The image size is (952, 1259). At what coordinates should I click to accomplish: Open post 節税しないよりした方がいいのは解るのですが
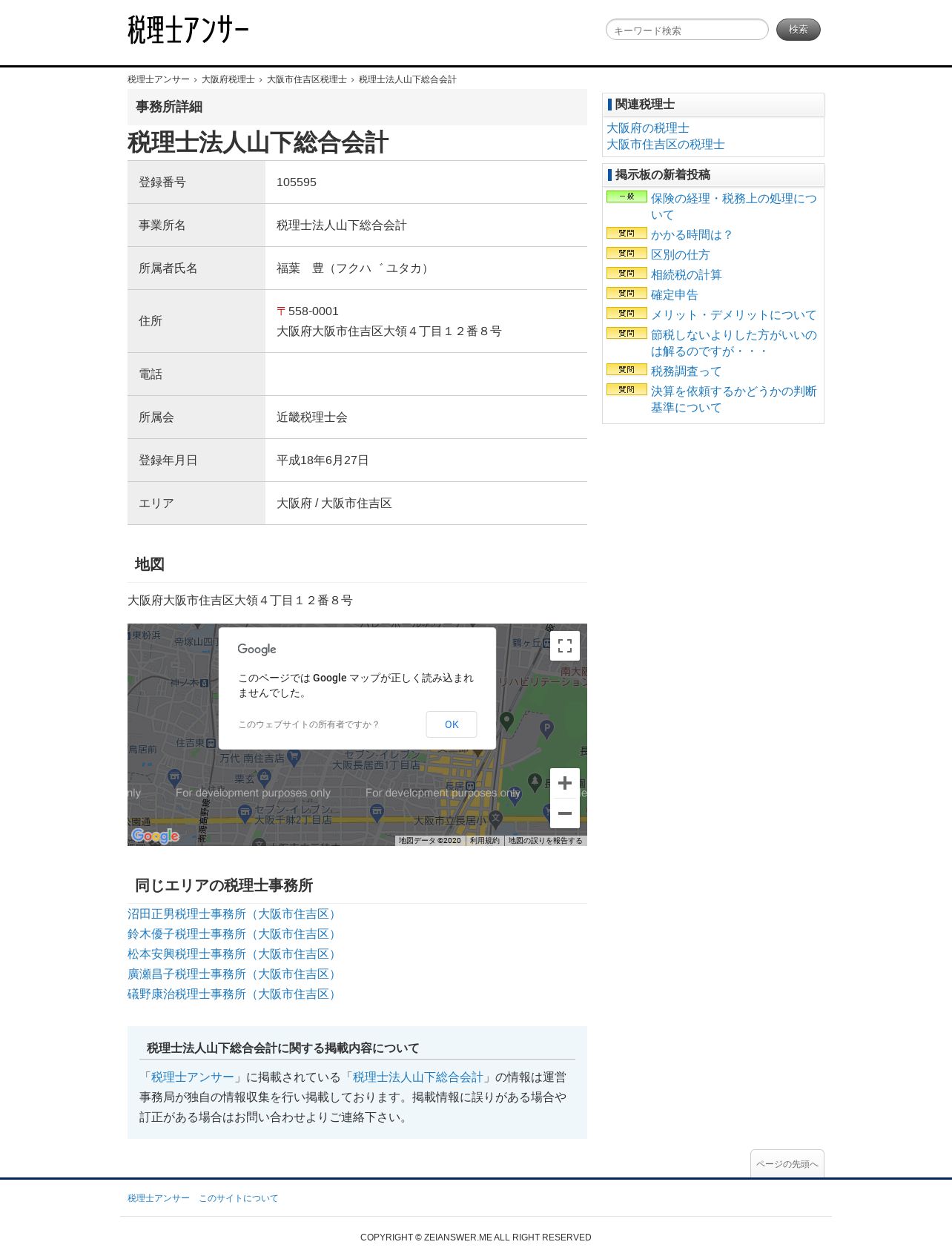[x=733, y=343]
